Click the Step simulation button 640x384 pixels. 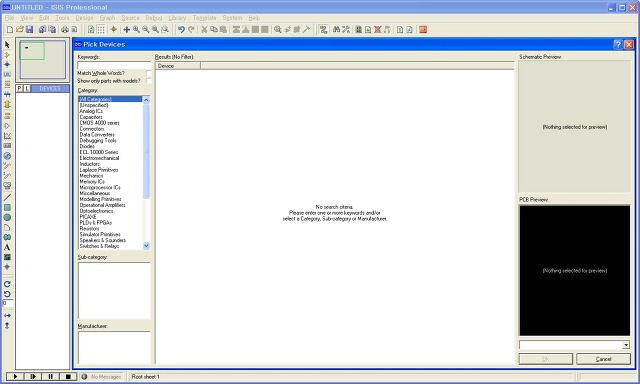pyautogui.click(x=33, y=376)
